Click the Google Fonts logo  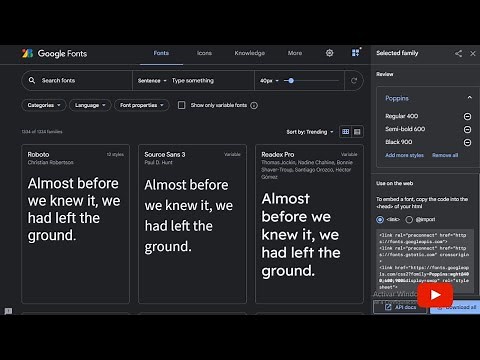point(54,53)
